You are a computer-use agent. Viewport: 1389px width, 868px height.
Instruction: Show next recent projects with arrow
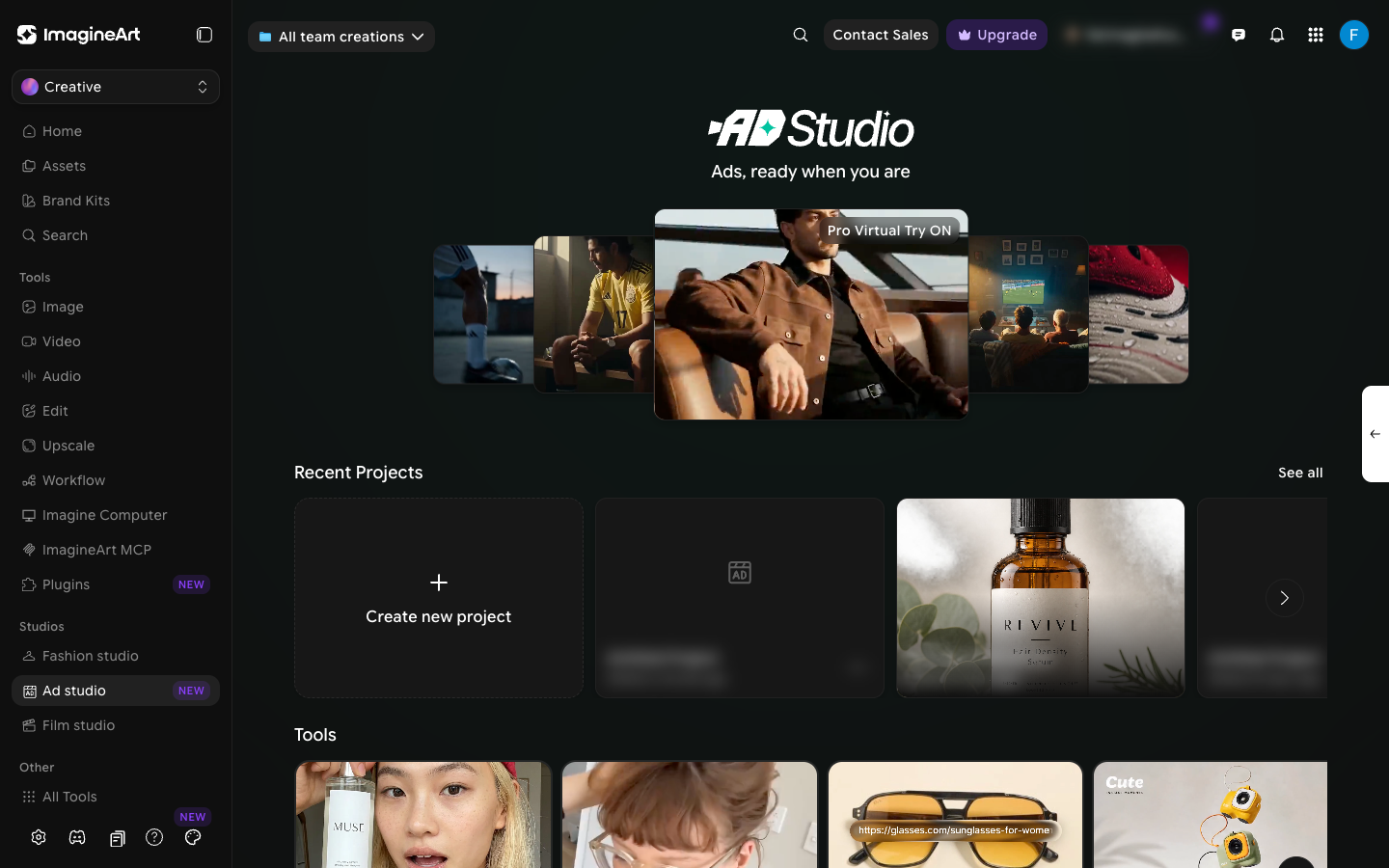pyautogui.click(x=1284, y=598)
